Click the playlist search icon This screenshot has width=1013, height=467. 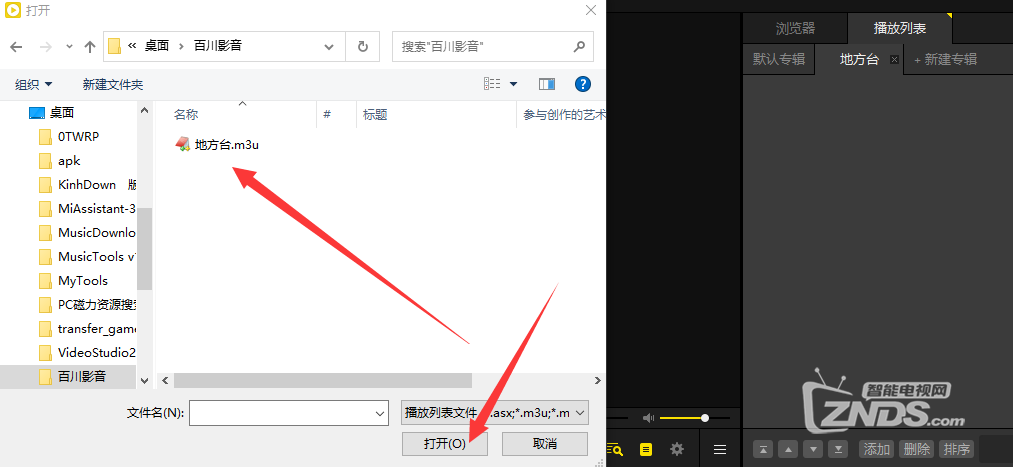[615, 450]
